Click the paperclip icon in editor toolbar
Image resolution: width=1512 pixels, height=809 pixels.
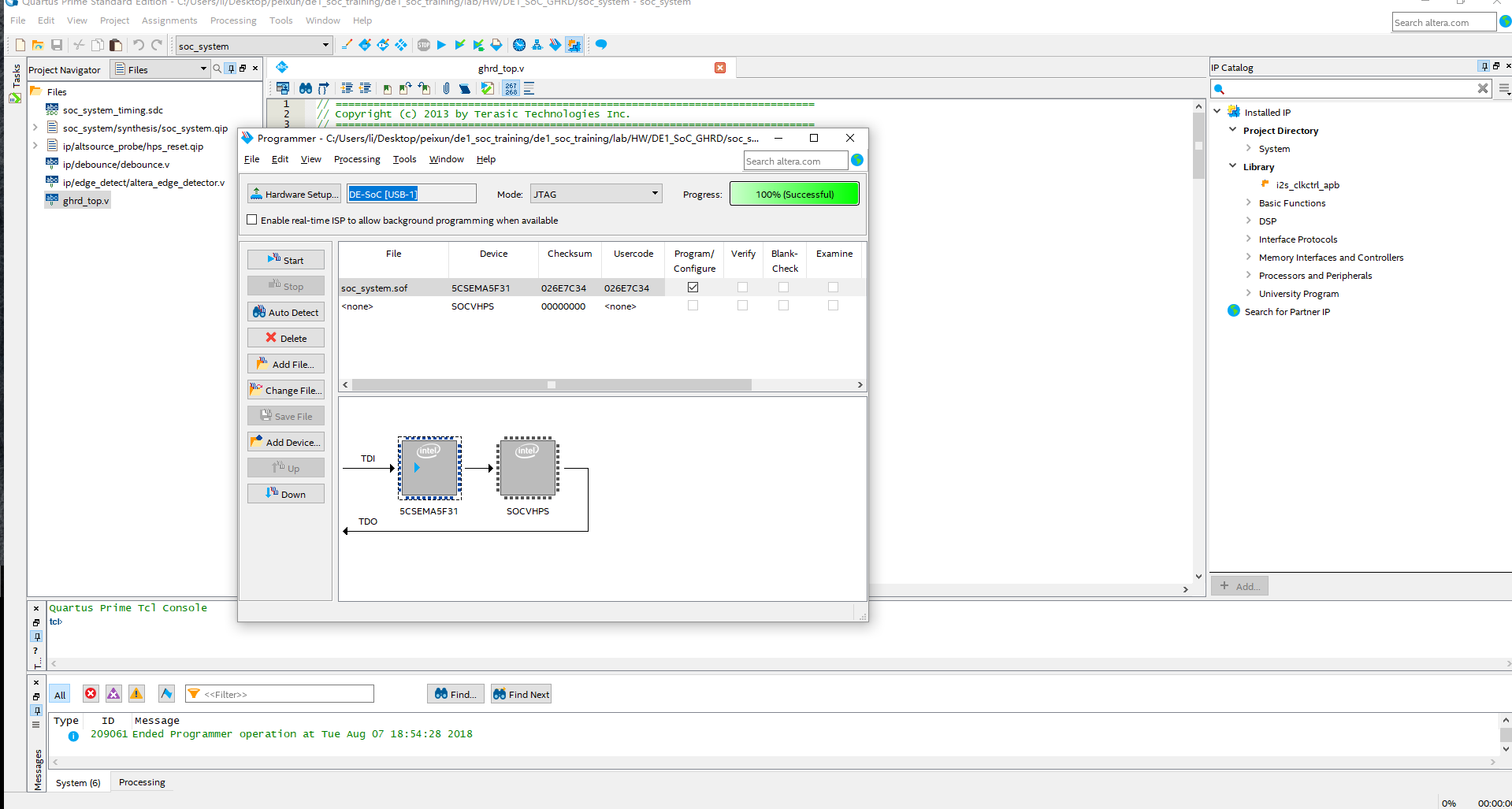446,88
